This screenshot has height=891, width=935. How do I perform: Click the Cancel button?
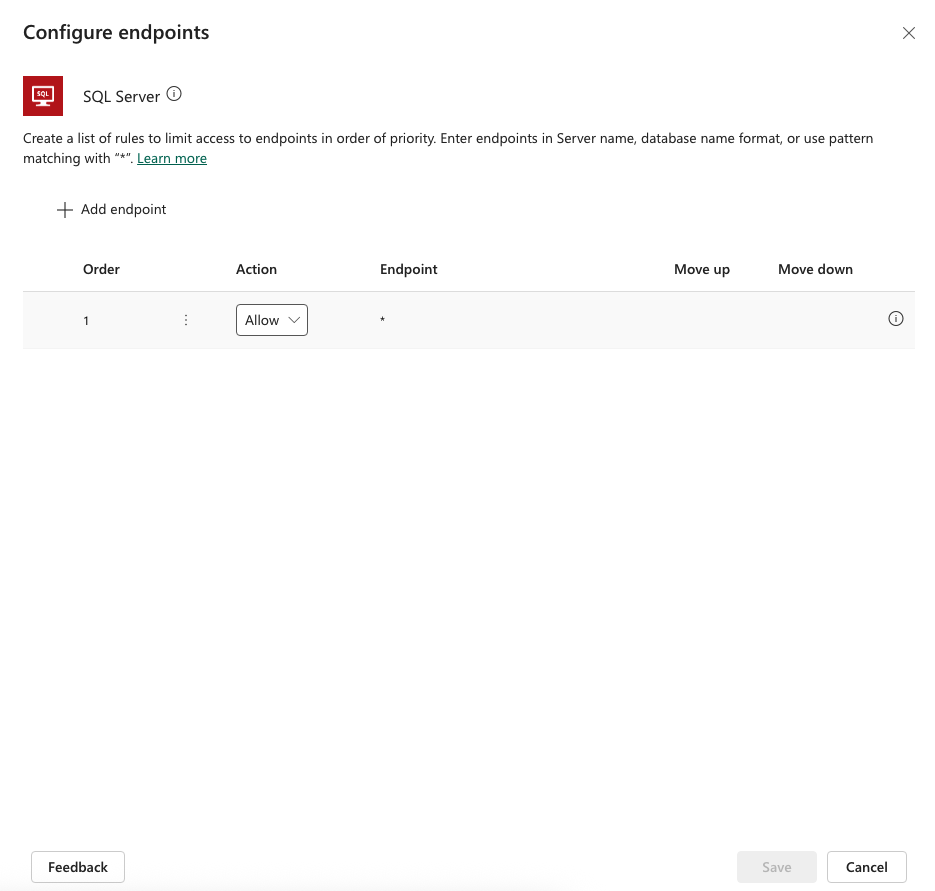point(866,866)
